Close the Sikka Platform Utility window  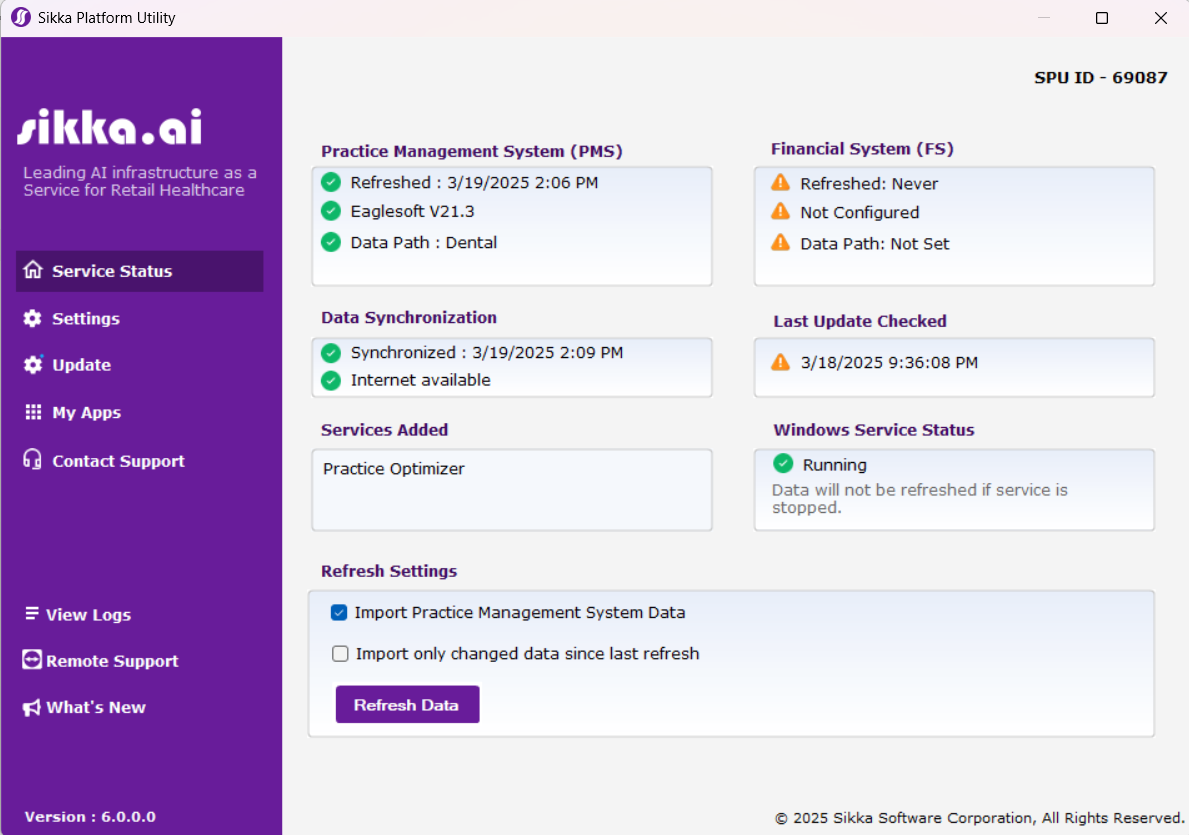point(1160,17)
